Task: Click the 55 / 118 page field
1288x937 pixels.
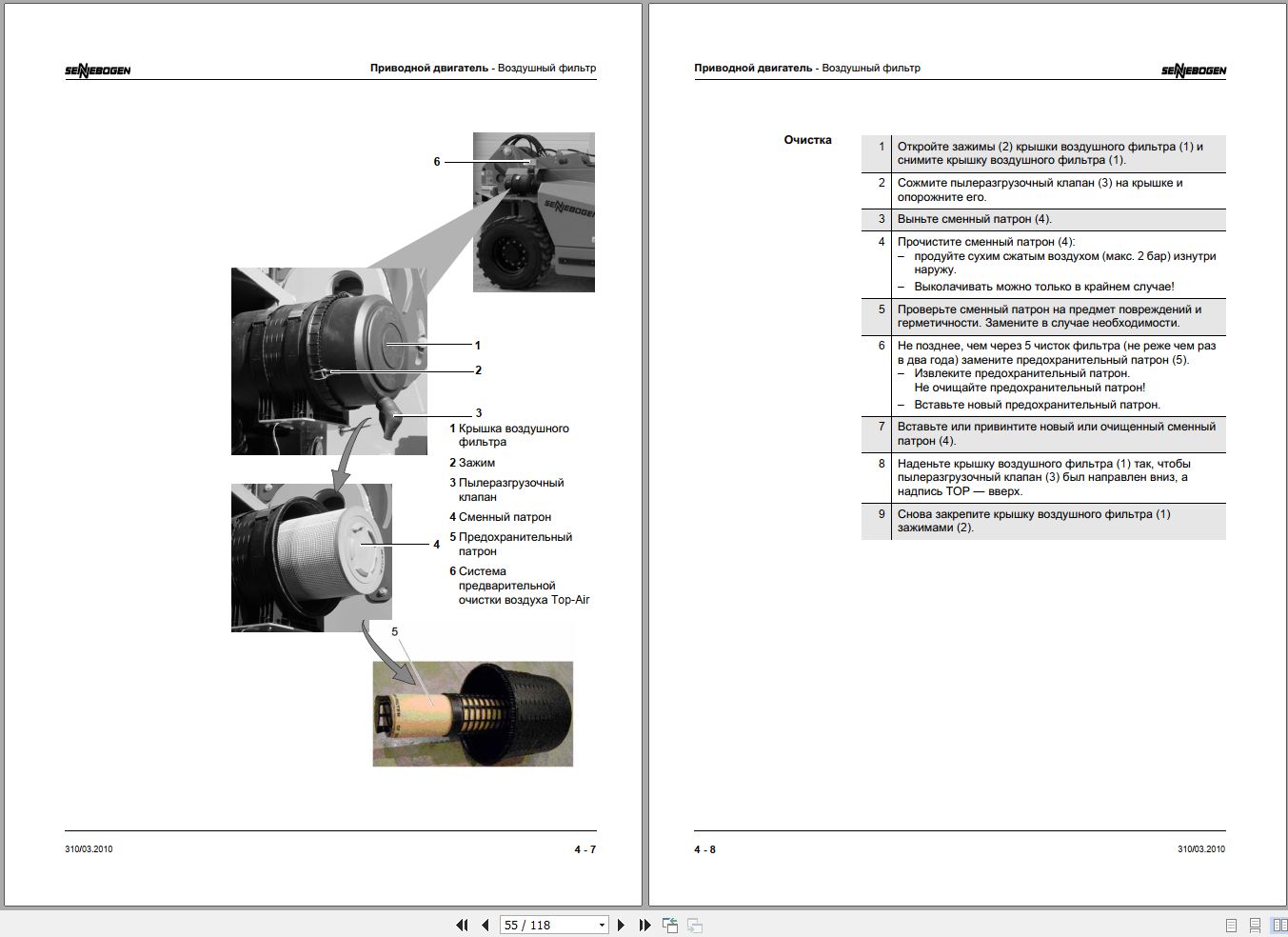Action: coord(547,926)
